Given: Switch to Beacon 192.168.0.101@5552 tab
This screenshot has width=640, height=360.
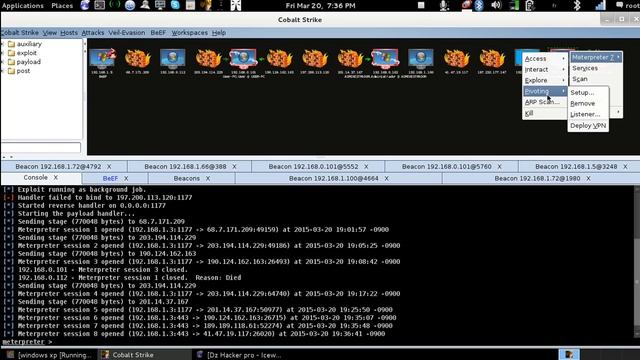Looking at the screenshot, I should 318,167.
